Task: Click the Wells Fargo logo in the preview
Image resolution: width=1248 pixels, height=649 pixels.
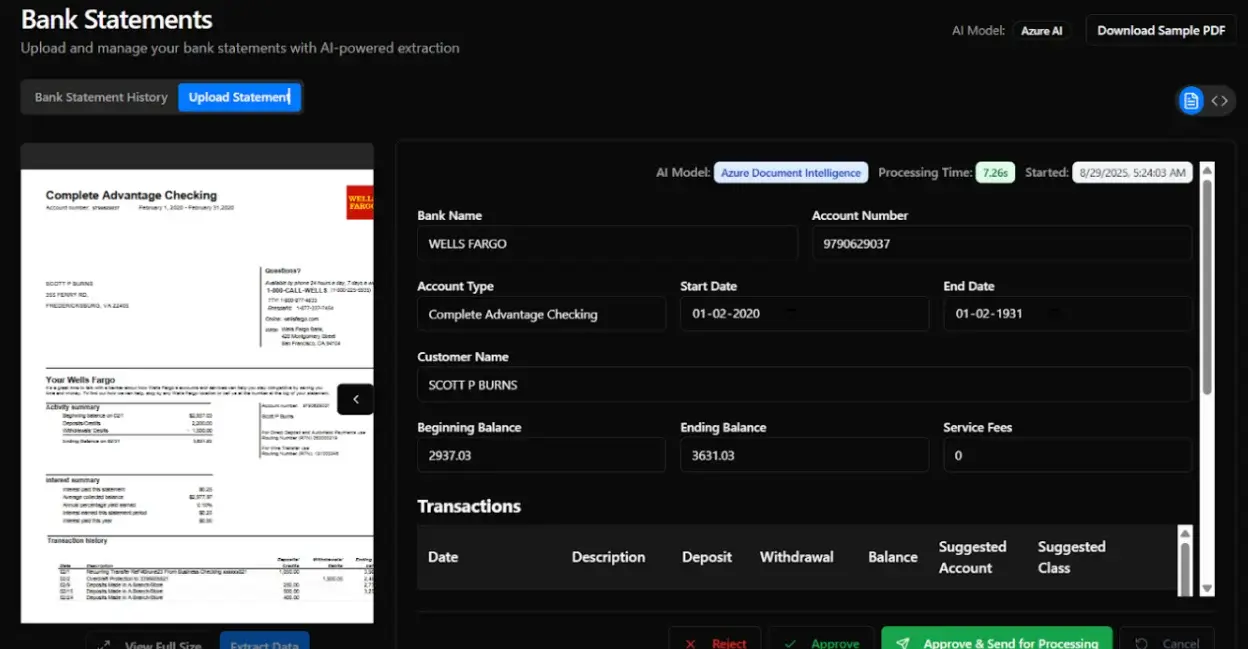Action: point(359,203)
